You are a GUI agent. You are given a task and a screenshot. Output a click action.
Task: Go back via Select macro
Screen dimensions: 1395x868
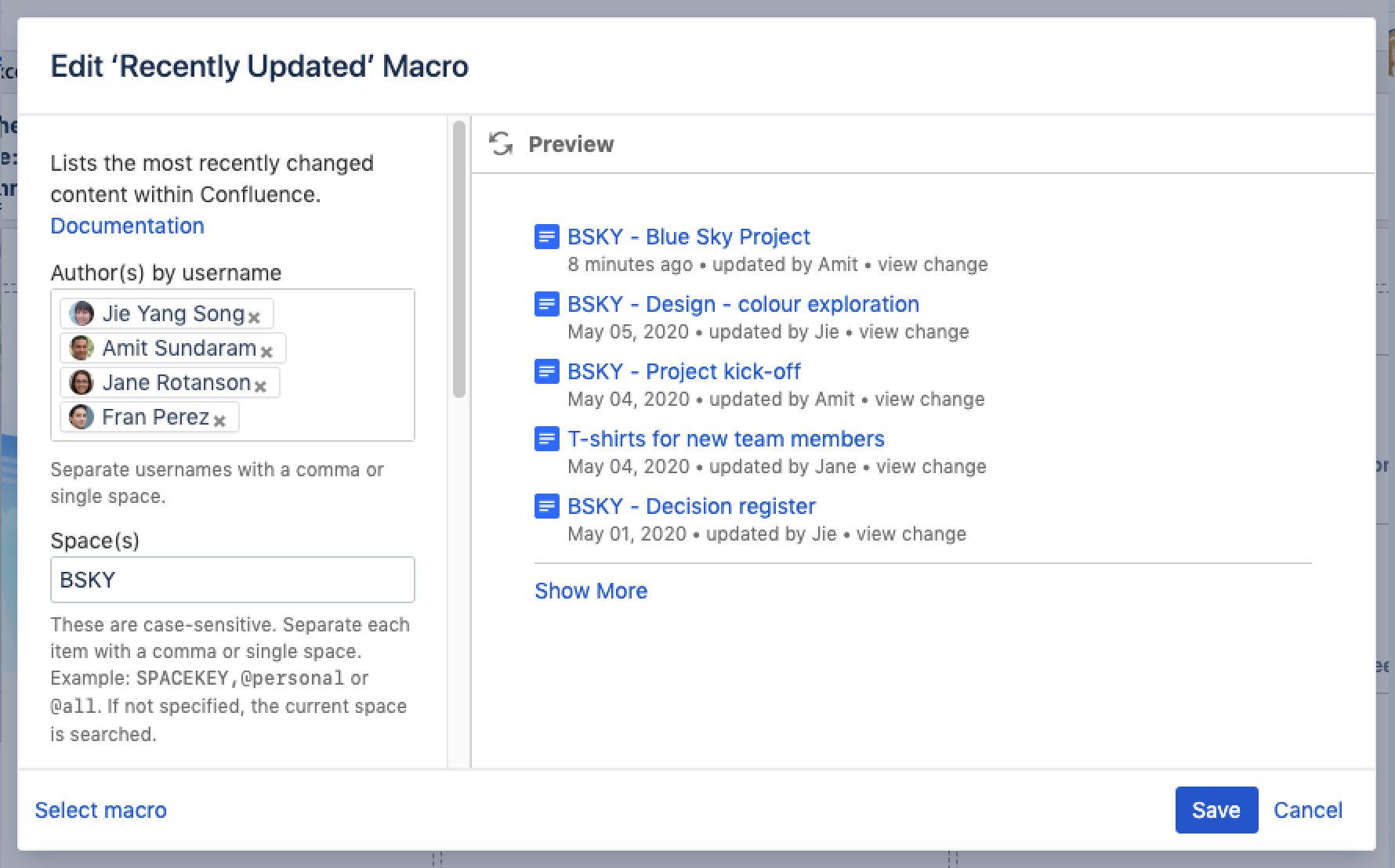(x=101, y=810)
